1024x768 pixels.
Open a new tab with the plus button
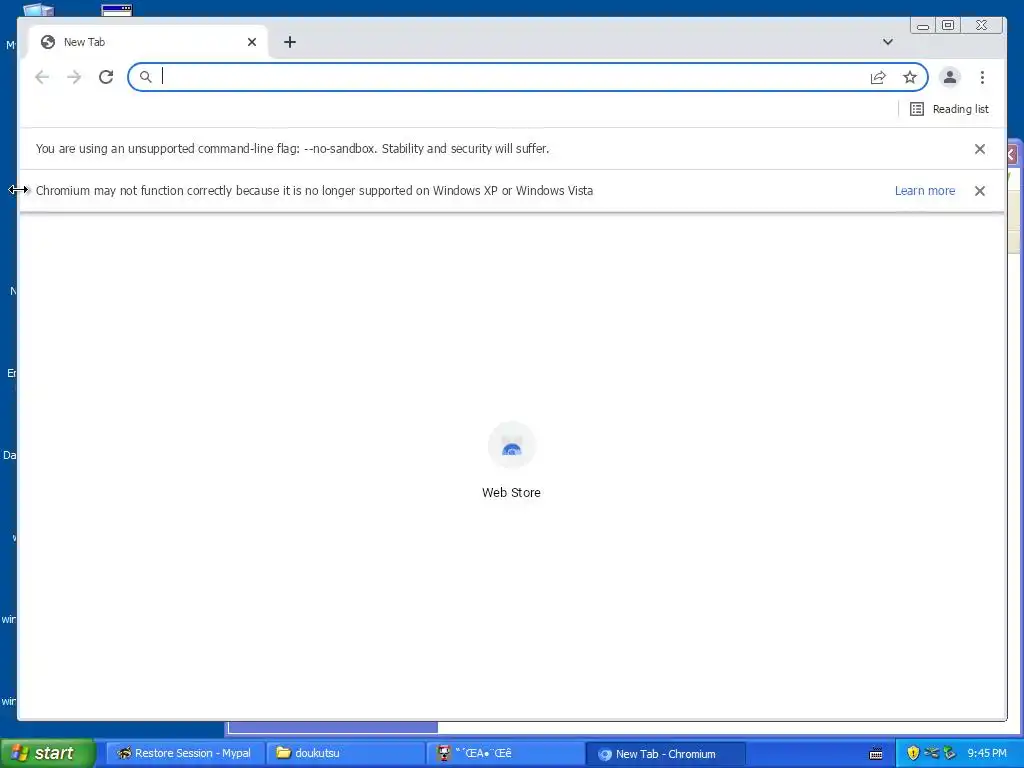click(x=290, y=42)
